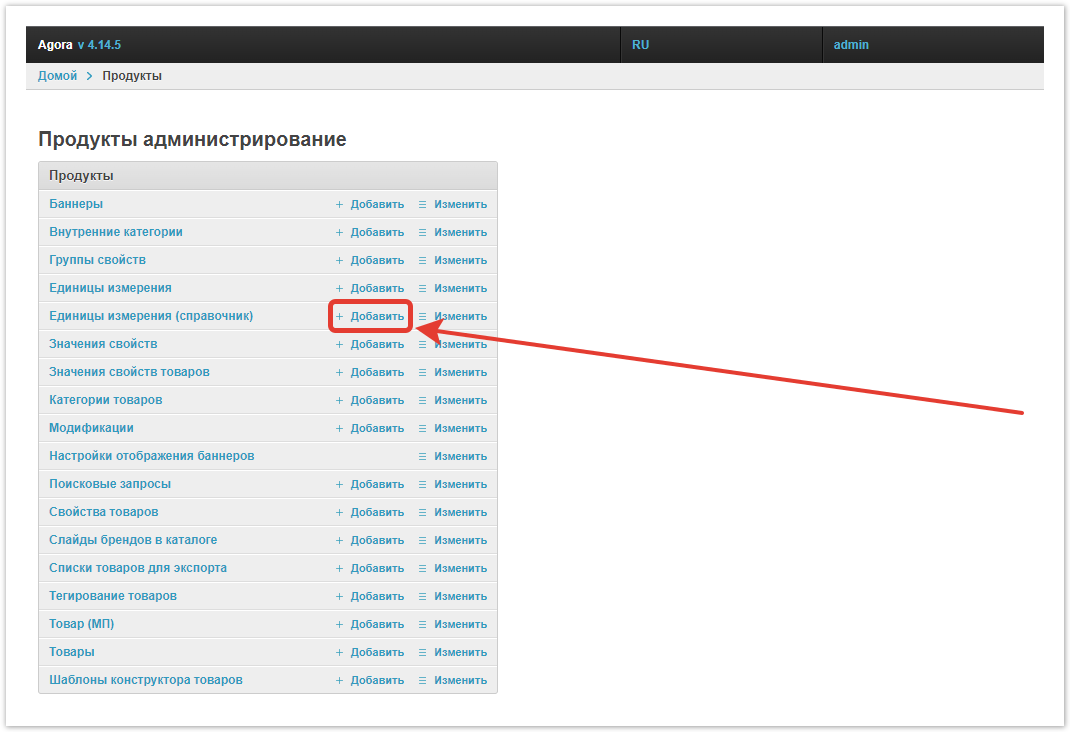Add a new Единицы измерения (справочник) entry
Screen dimensions: 1070x732
coord(376,316)
